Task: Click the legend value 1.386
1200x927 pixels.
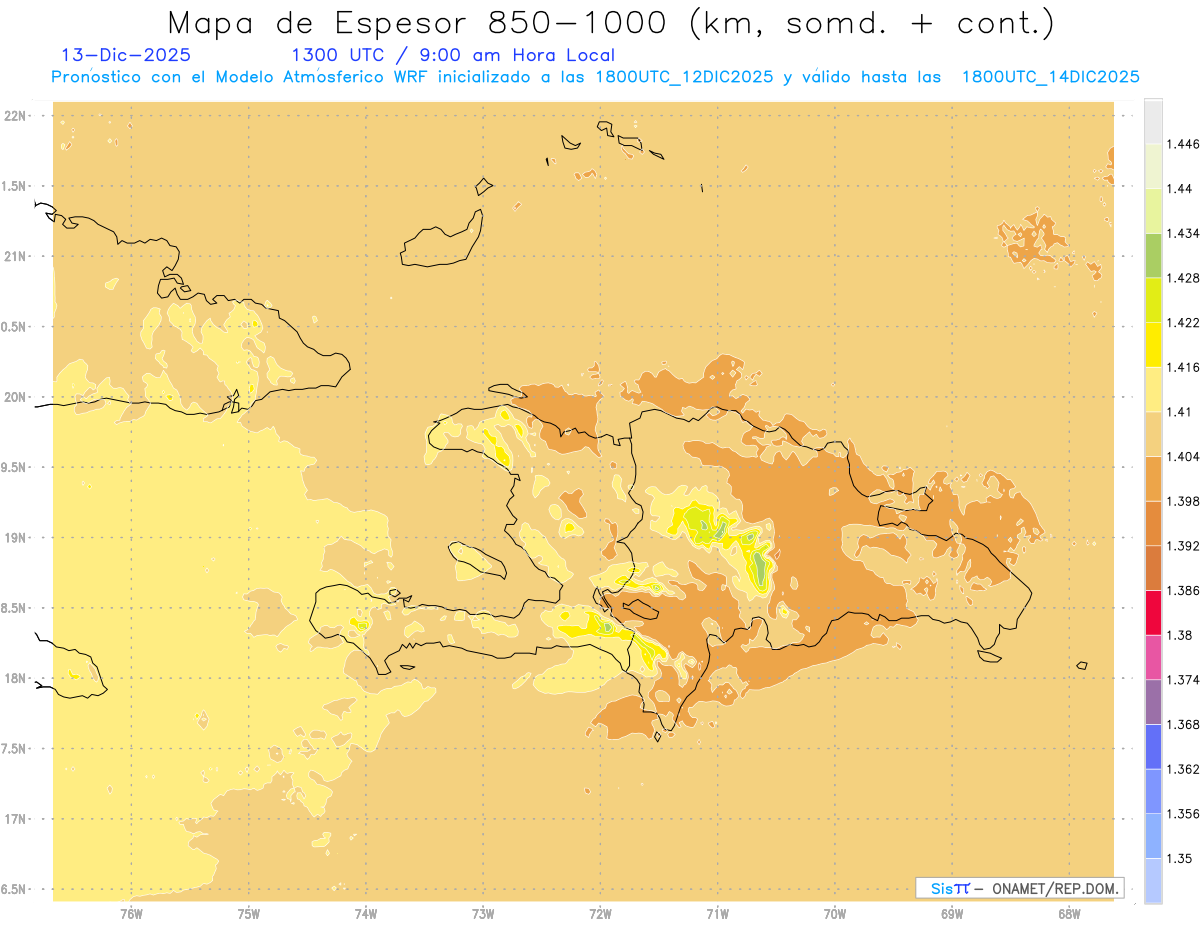Action: click(1184, 590)
